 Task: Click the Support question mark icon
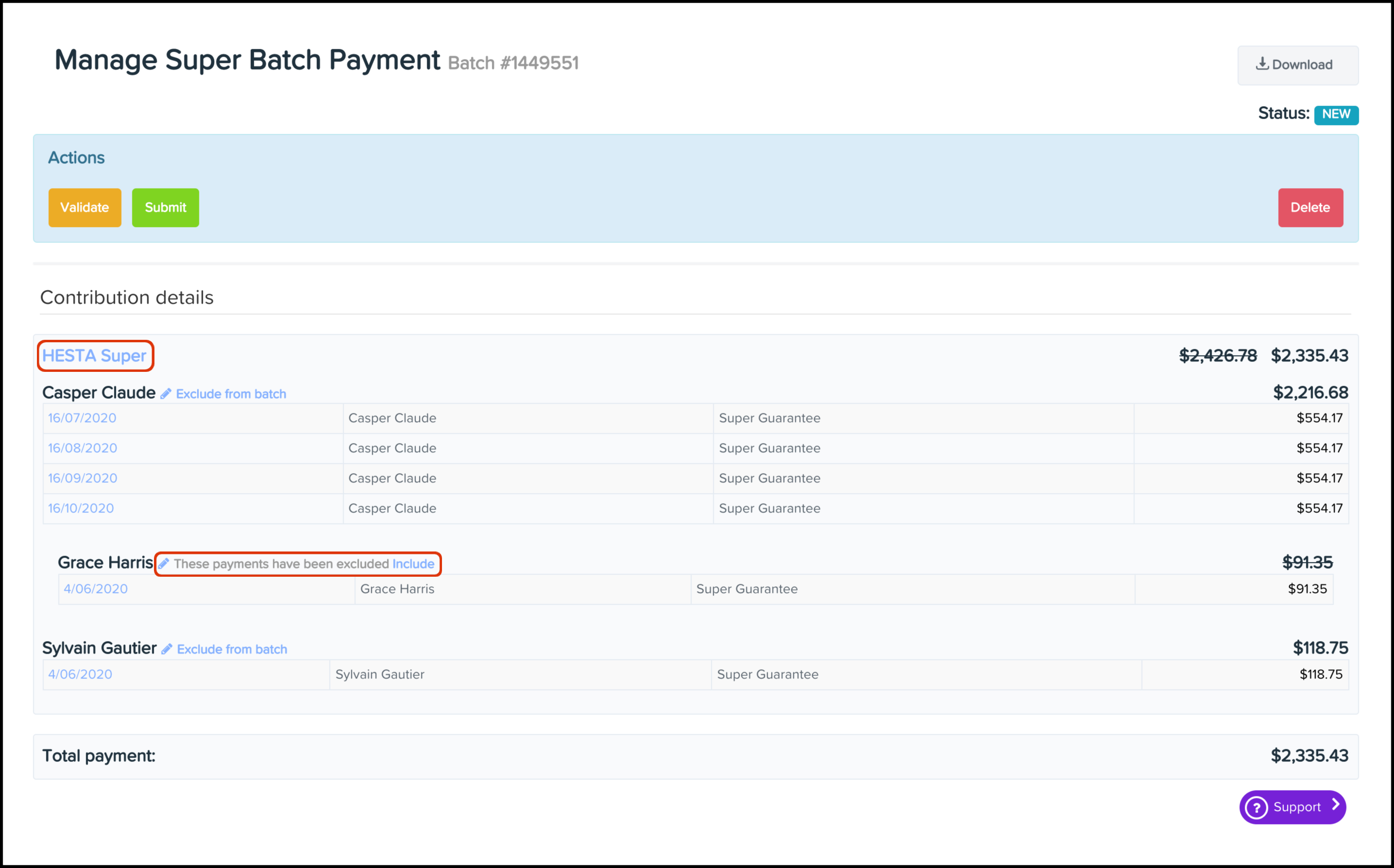coord(1257,808)
